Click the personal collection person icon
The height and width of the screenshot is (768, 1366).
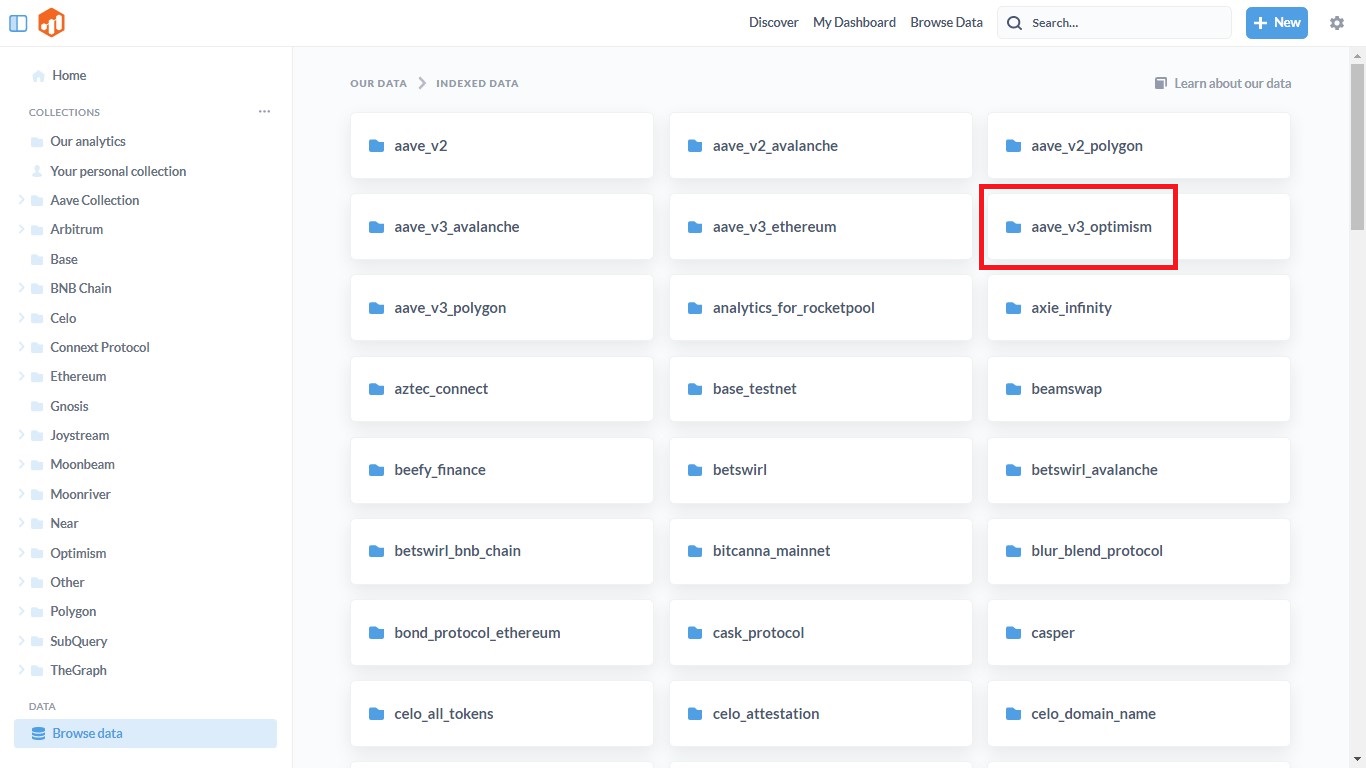click(x=37, y=171)
